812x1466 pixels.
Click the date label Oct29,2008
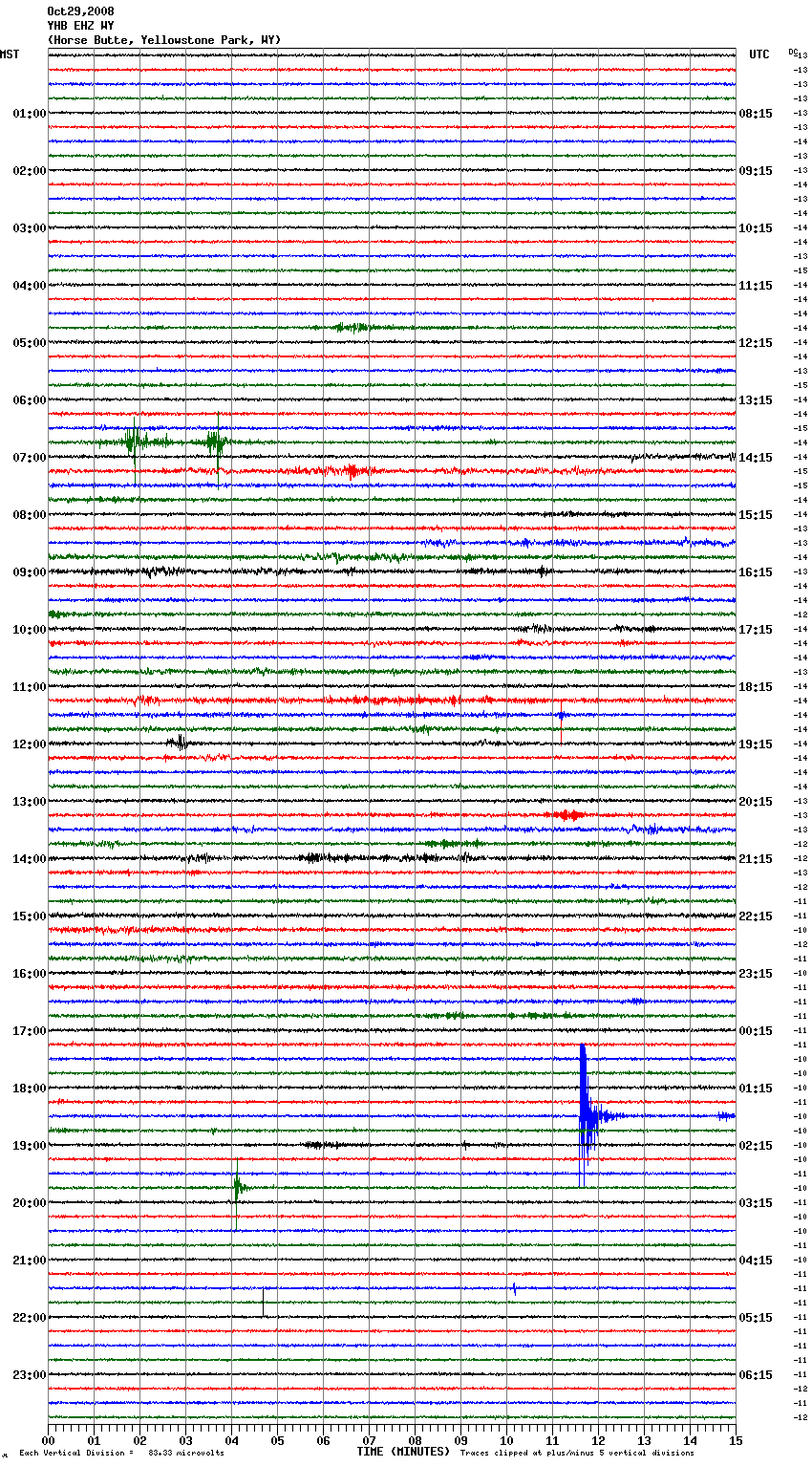[x=80, y=11]
